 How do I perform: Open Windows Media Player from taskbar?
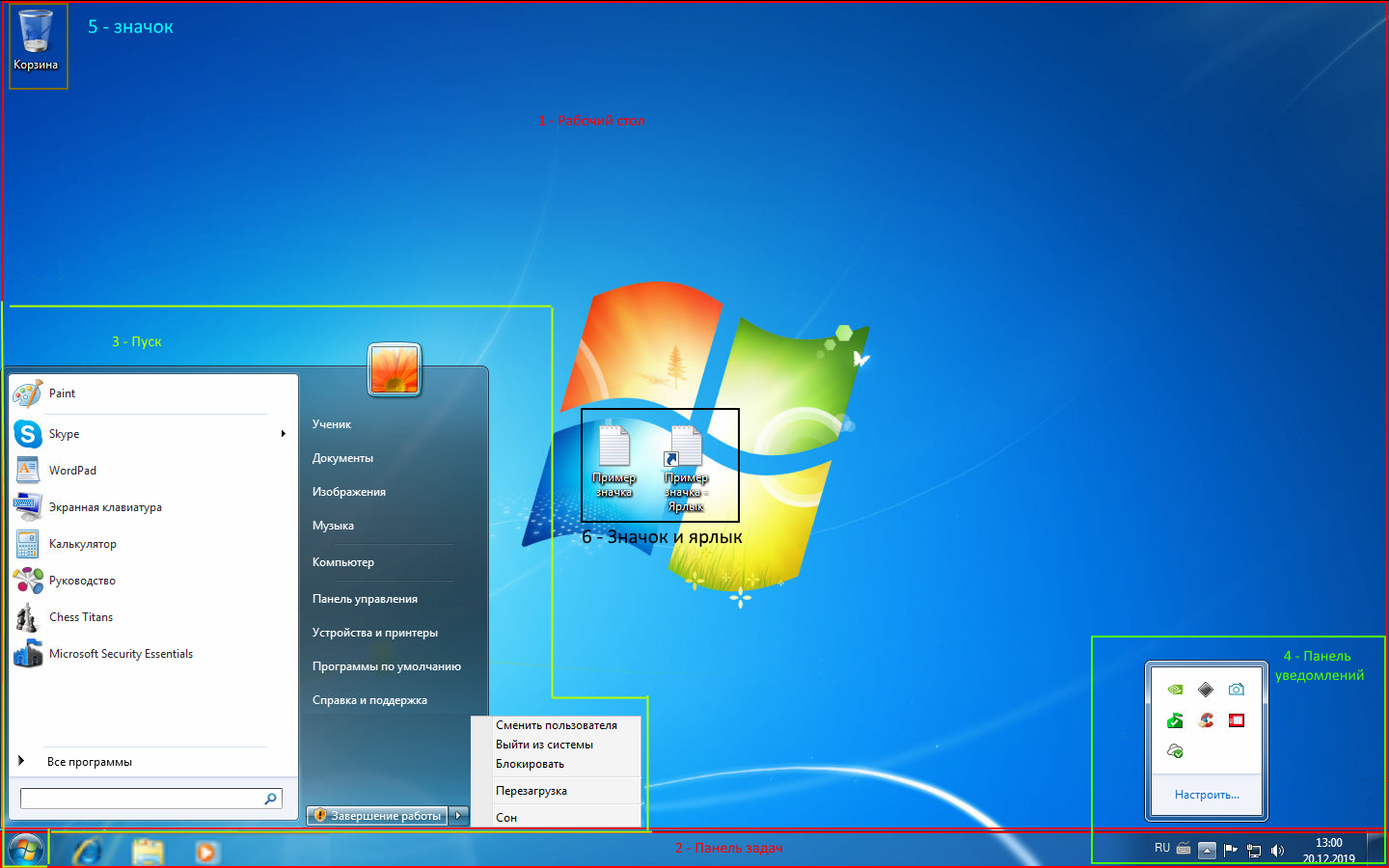[x=206, y=852]
